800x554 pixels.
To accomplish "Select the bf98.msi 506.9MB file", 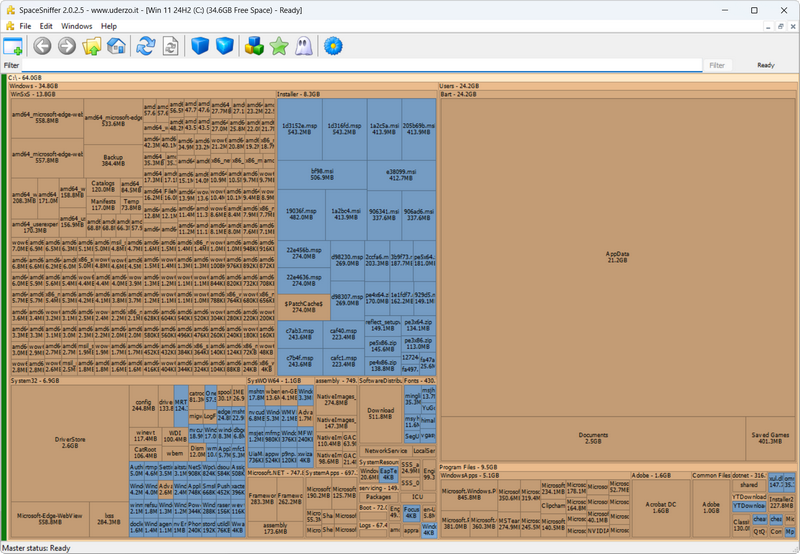I will click(x=322, y=174).
